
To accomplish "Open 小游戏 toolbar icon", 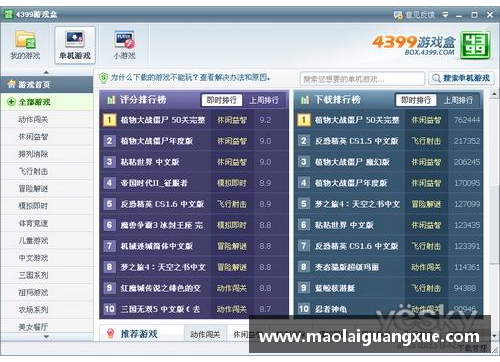I will (x=124, y=40).
